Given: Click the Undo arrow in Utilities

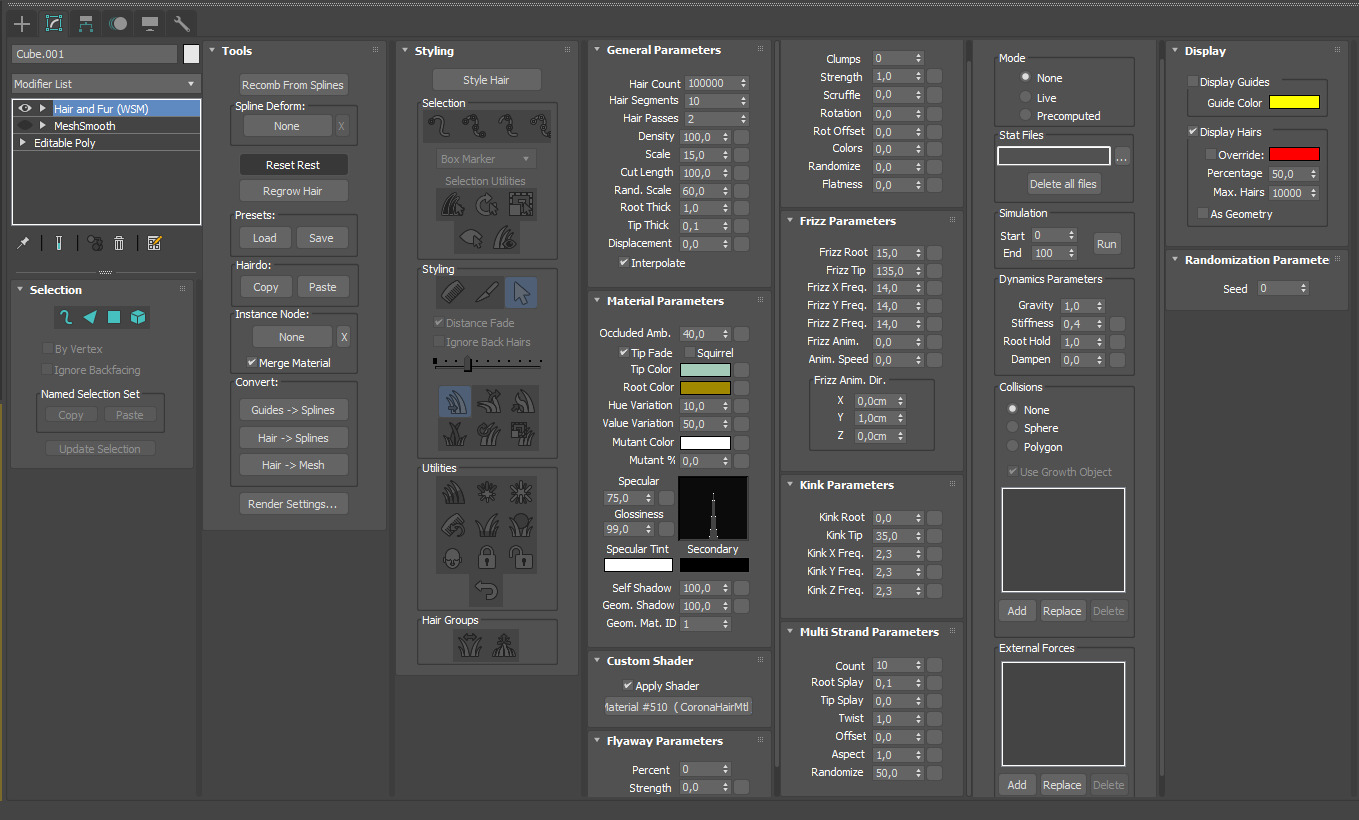Looking at the screenshot, I should (x=487, y=590).
